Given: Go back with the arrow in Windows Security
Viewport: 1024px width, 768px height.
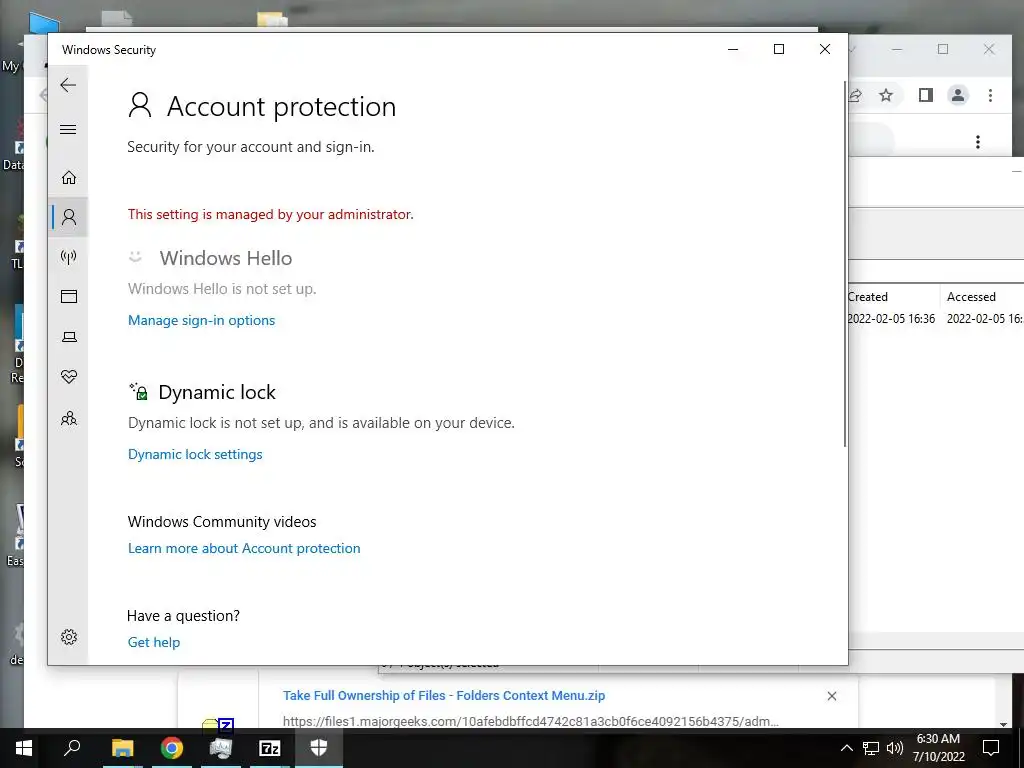Looking at the screenshot, I should point(68,85).
